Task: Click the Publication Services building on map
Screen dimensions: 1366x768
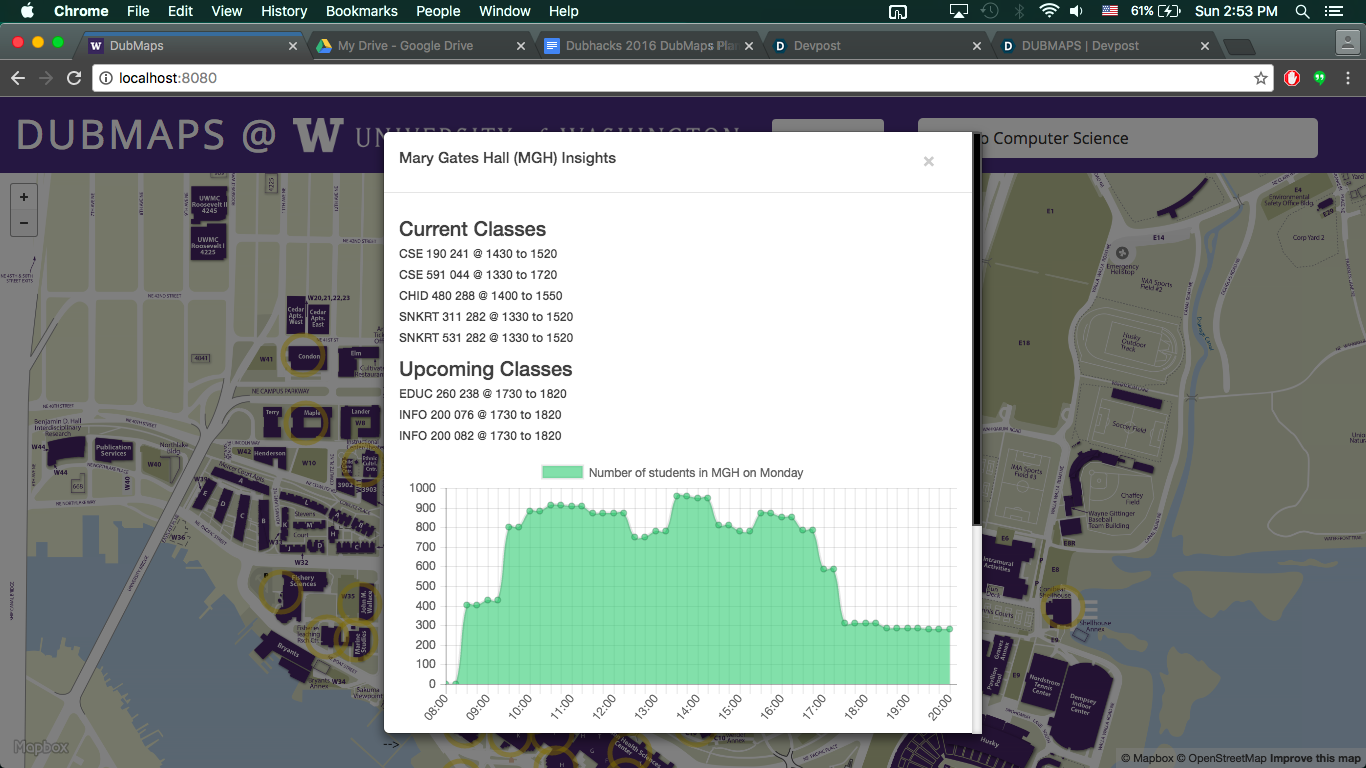Action: click(113, 450)
